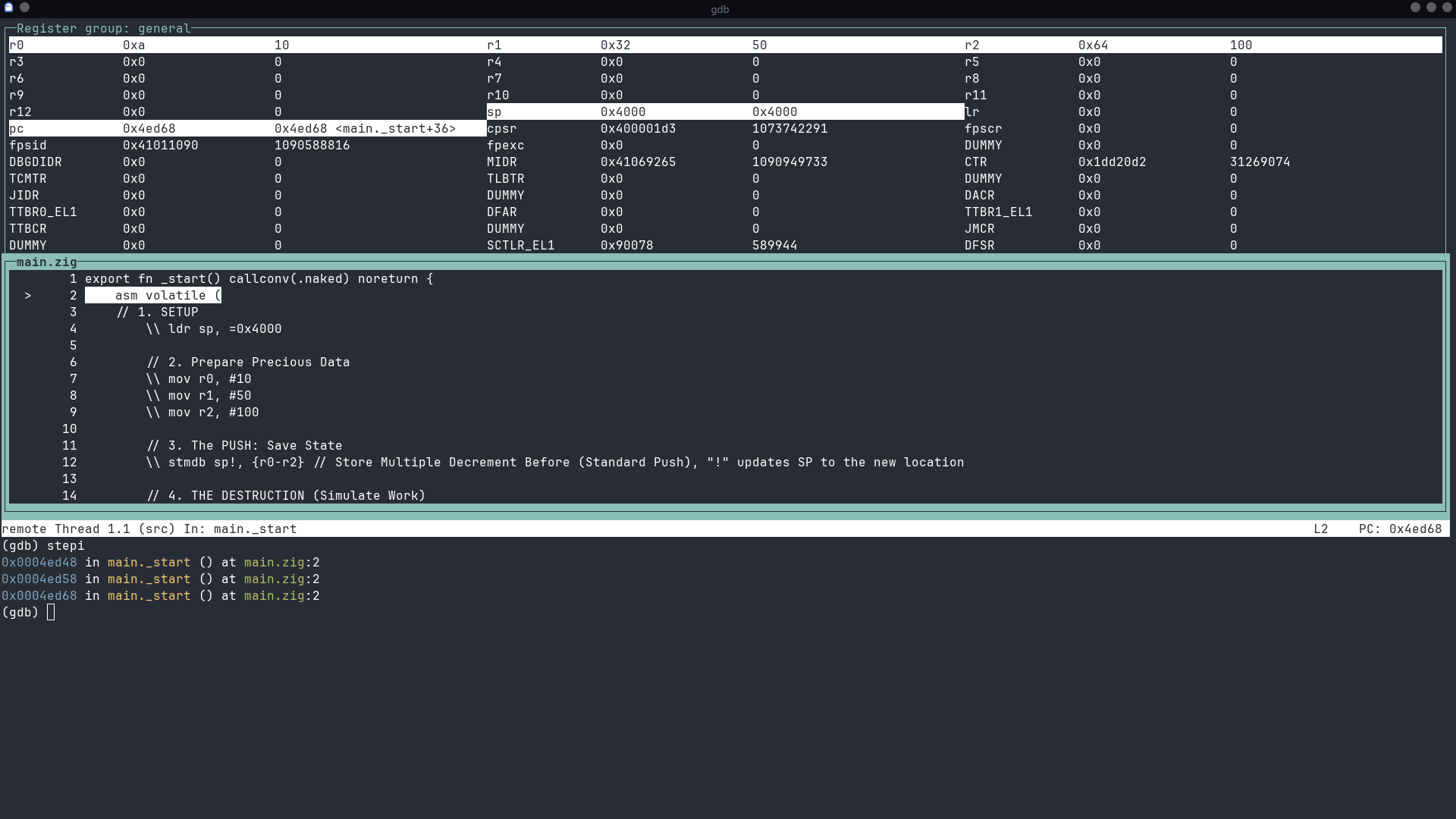1456x819 pixels.
Task: Click the TTBR0_EL1 register row
Action: tap(43, 212)
